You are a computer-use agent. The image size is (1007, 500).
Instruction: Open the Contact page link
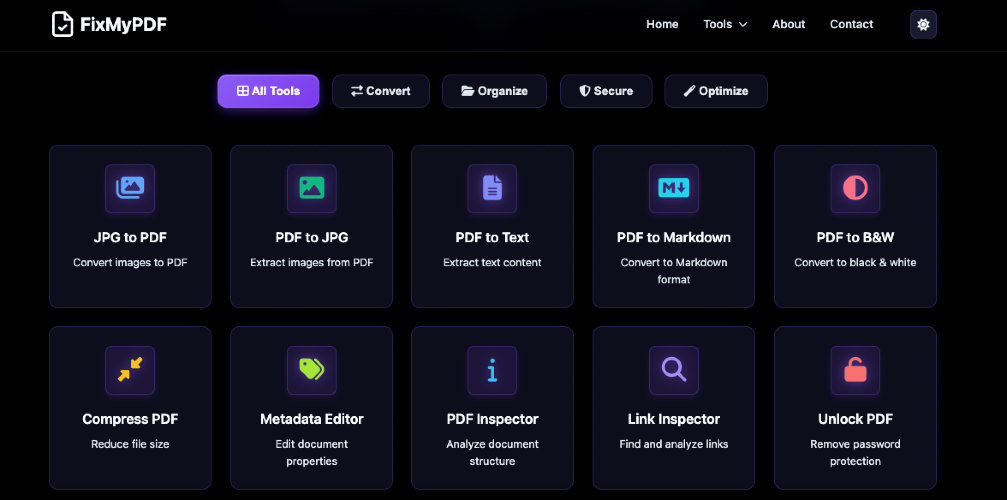point(851,24)
